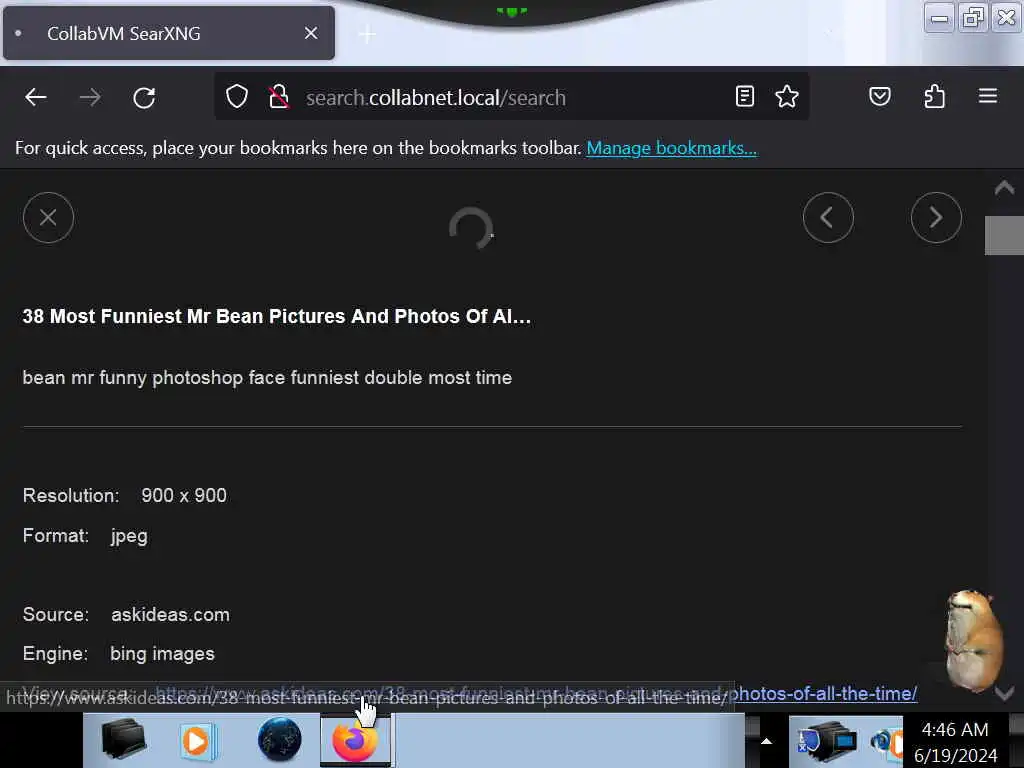Open the Manage bookmarks link

[671, 148]
